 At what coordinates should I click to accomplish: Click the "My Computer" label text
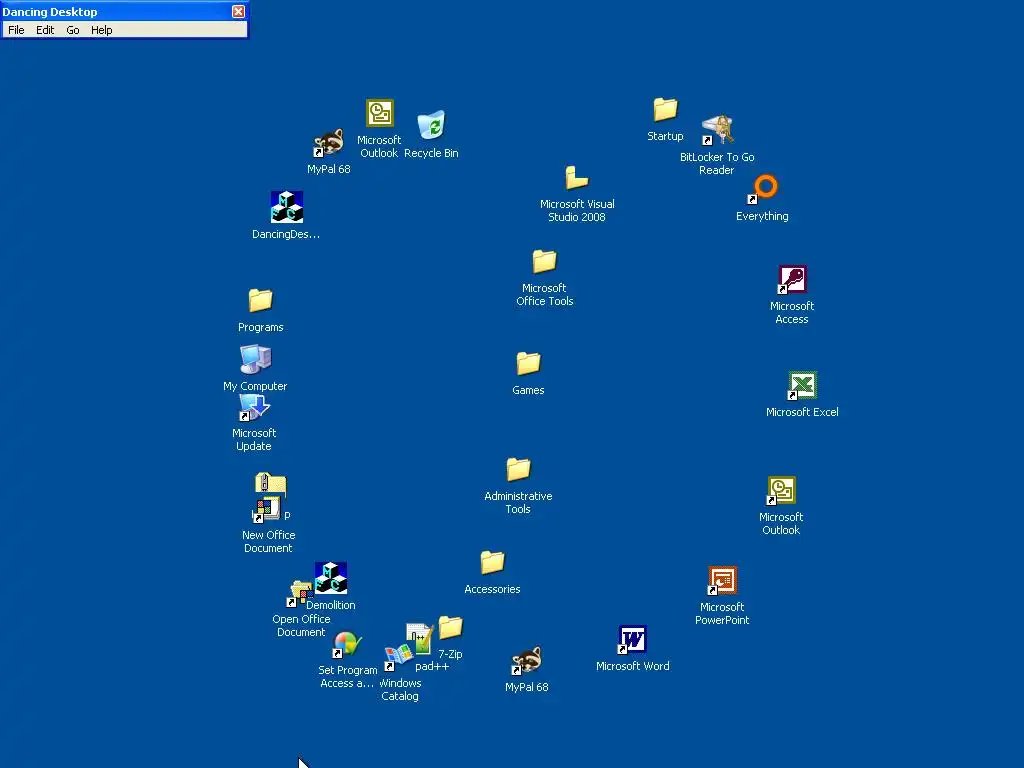click(255, 386)
